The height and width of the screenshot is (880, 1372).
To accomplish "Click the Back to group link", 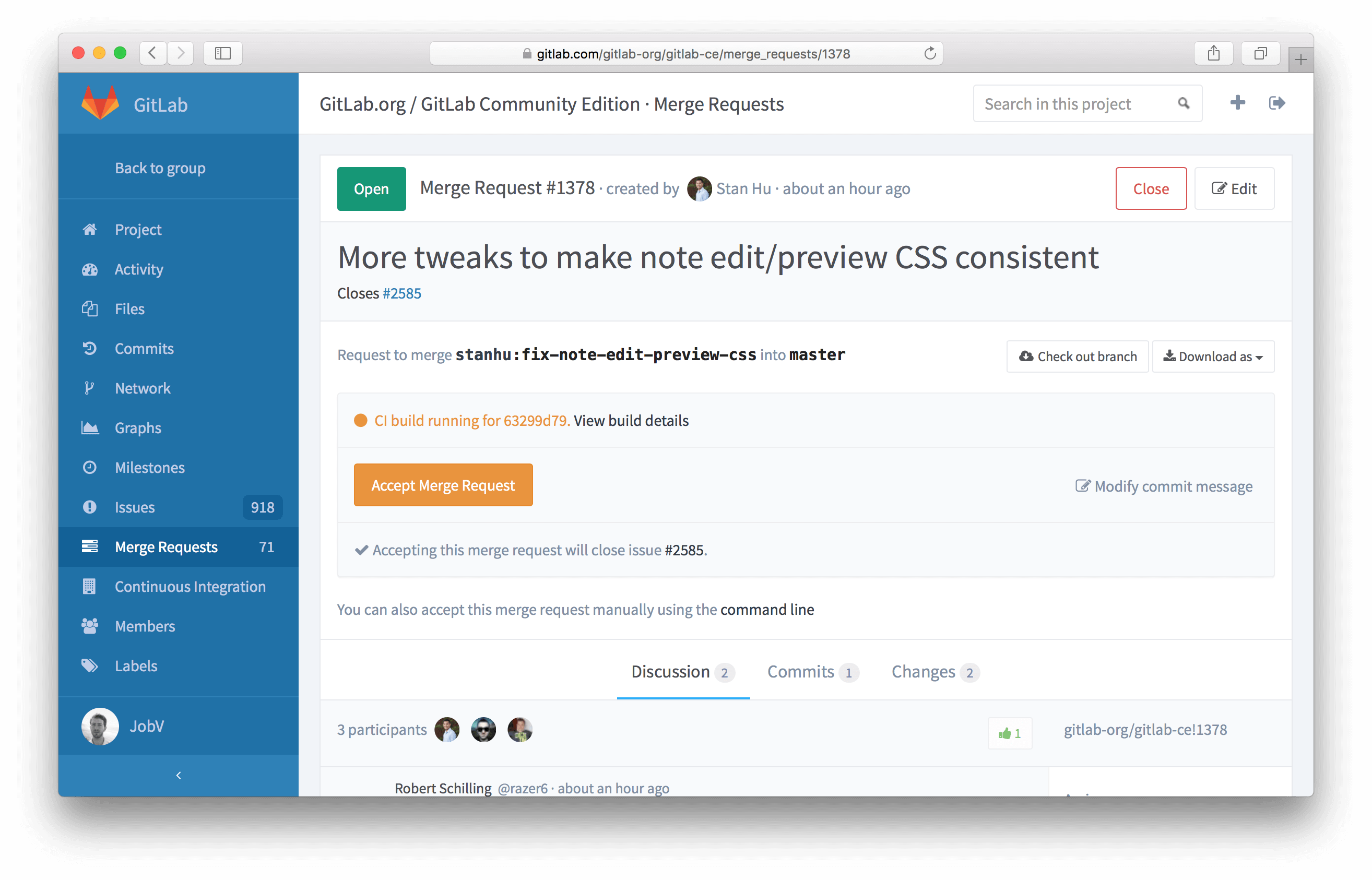I will click(161, 167).
